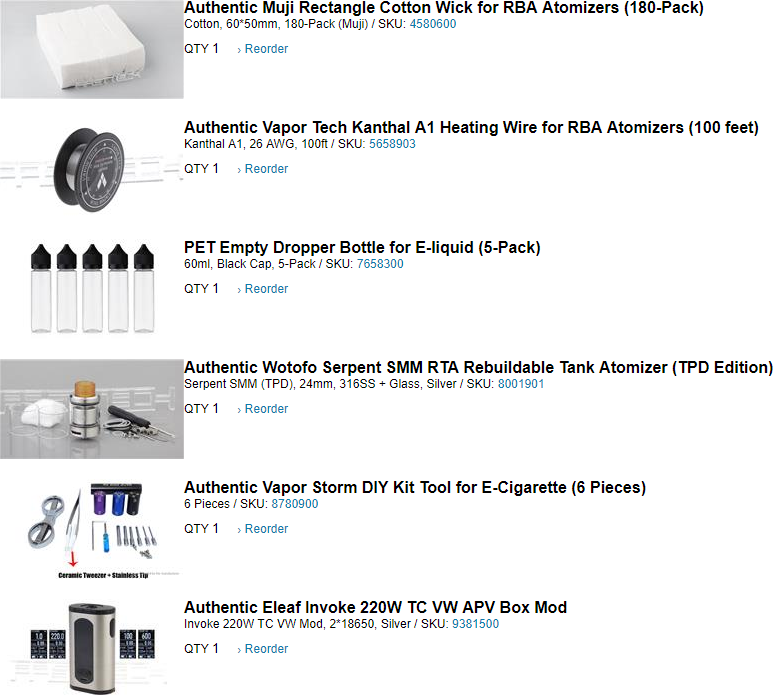Click the DIY tool kit thumbnail
This screenshot has height=696, width=783.
click(92, 529)
